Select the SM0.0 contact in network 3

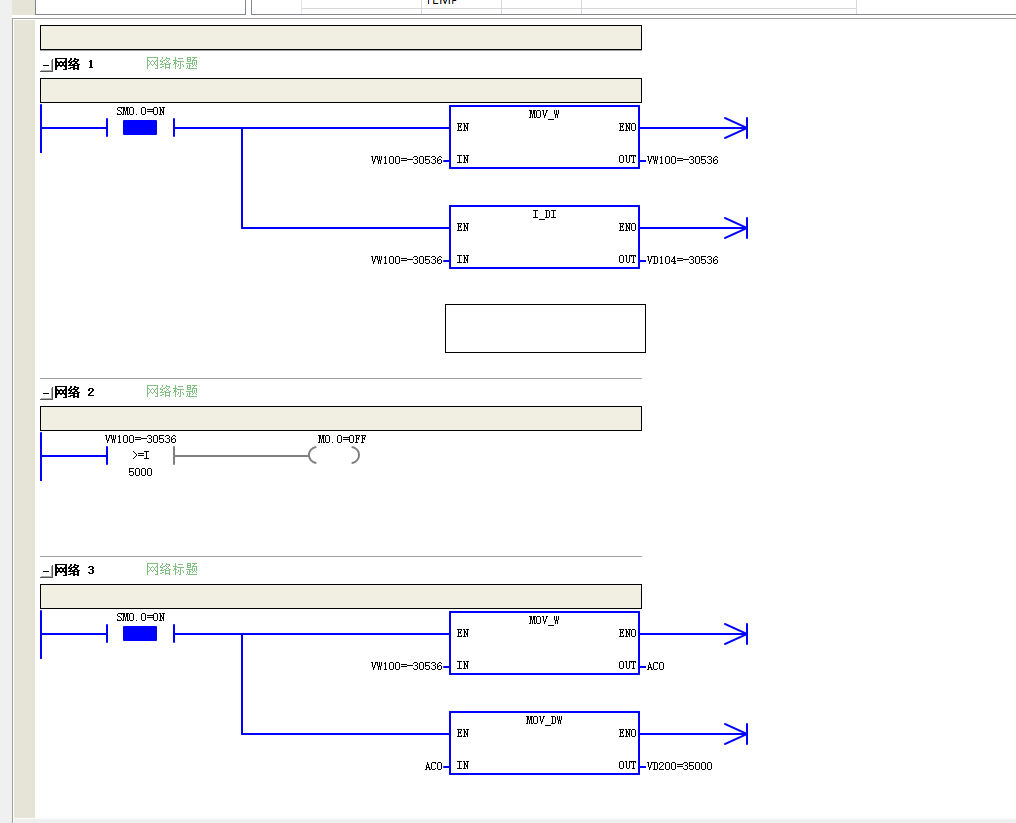tap(140, 634)
